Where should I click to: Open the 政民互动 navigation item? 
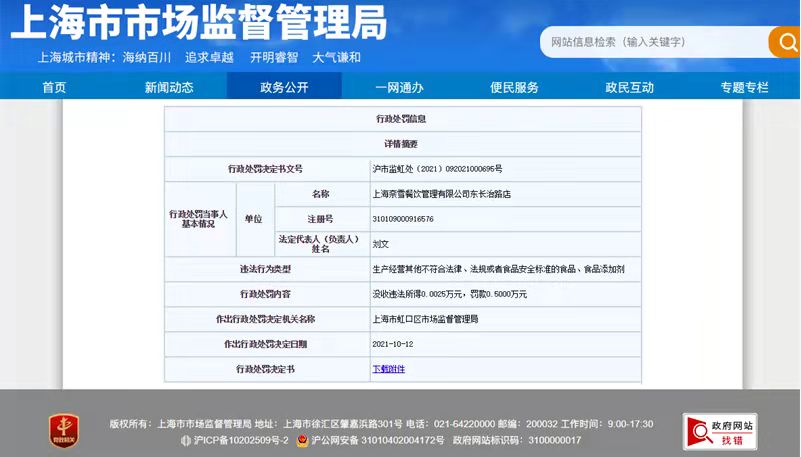(629, 87)
